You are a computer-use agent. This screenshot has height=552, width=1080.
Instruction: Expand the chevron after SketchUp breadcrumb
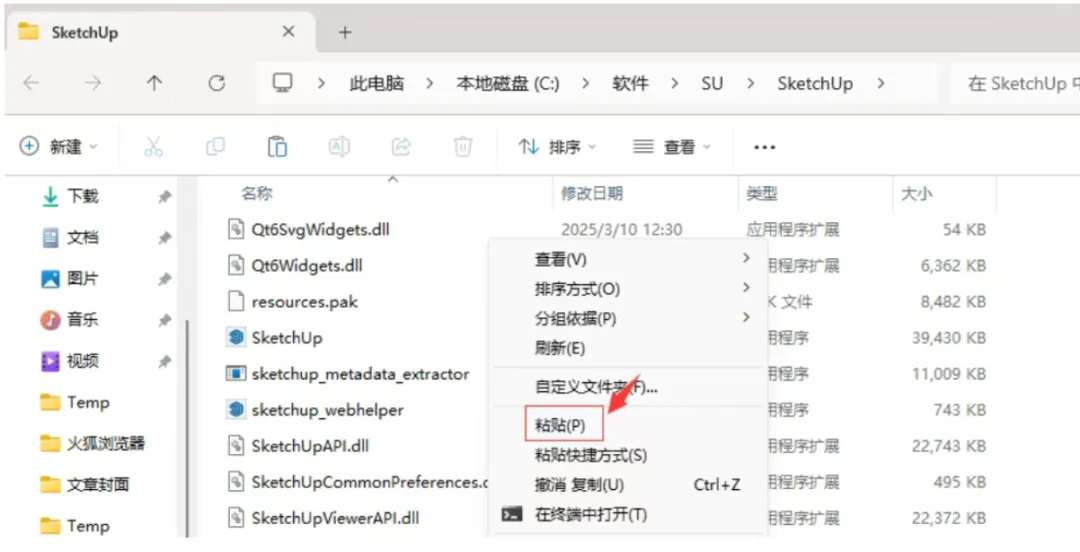click(881, 83)
